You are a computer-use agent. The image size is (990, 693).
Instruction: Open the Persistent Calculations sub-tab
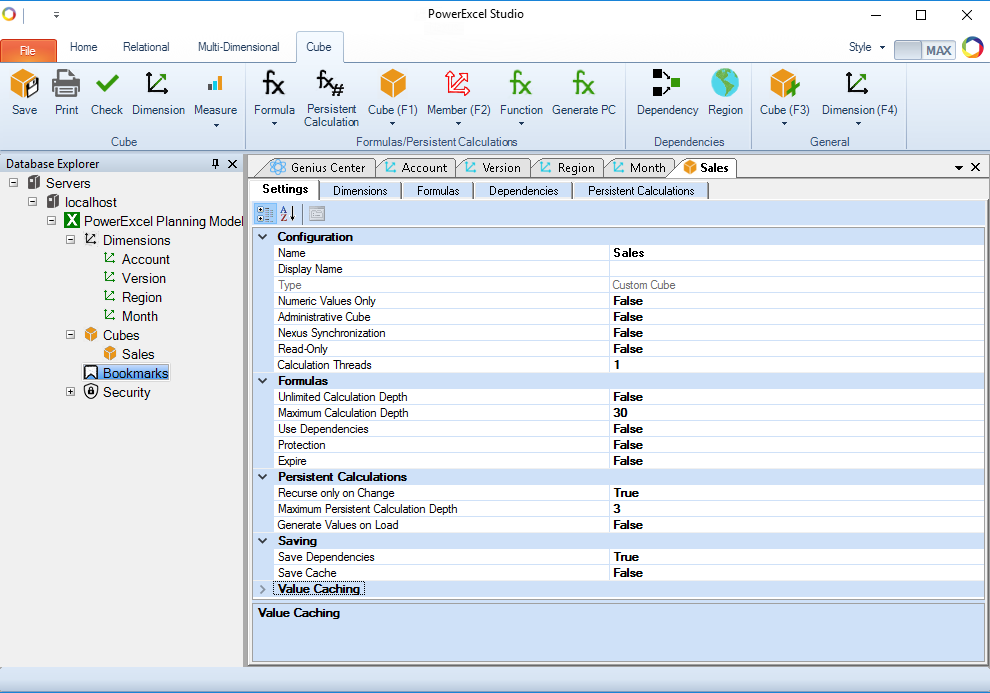click(641, 191)
